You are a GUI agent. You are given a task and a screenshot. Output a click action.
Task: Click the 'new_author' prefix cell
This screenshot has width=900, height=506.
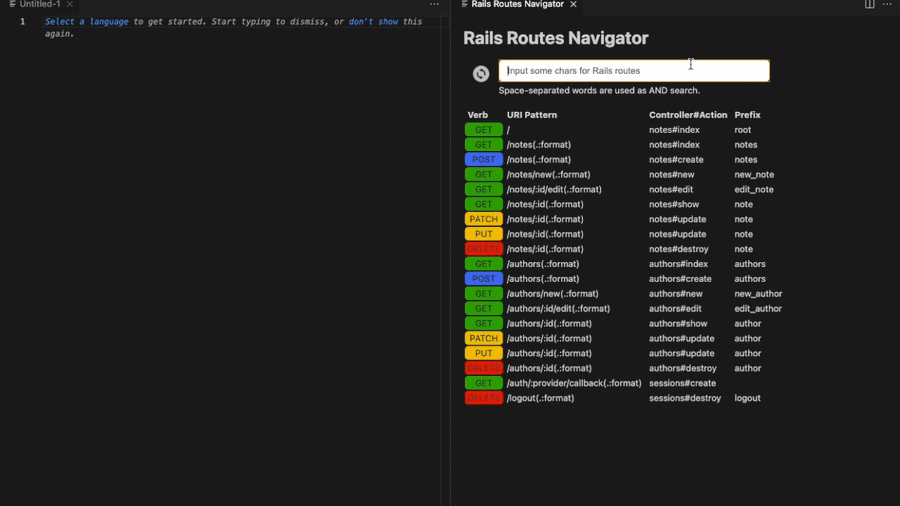[758, 294]
